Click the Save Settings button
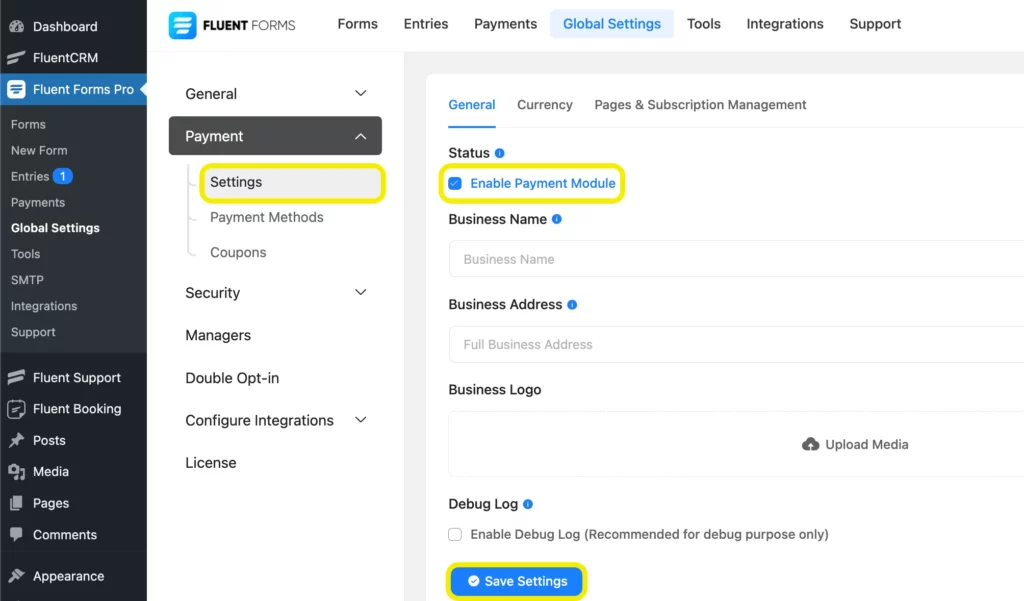The image size is (1024, 601). tap(517, 581)
